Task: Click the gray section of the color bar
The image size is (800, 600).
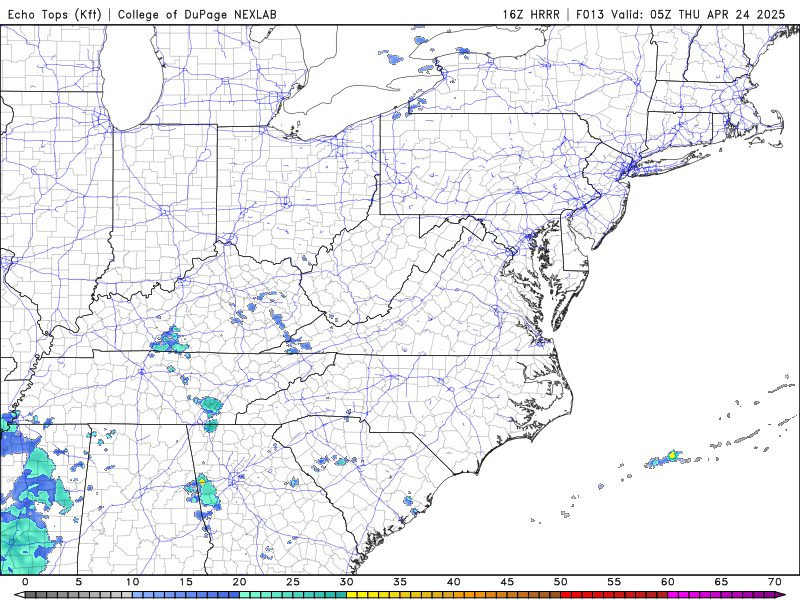Action: 79,595
